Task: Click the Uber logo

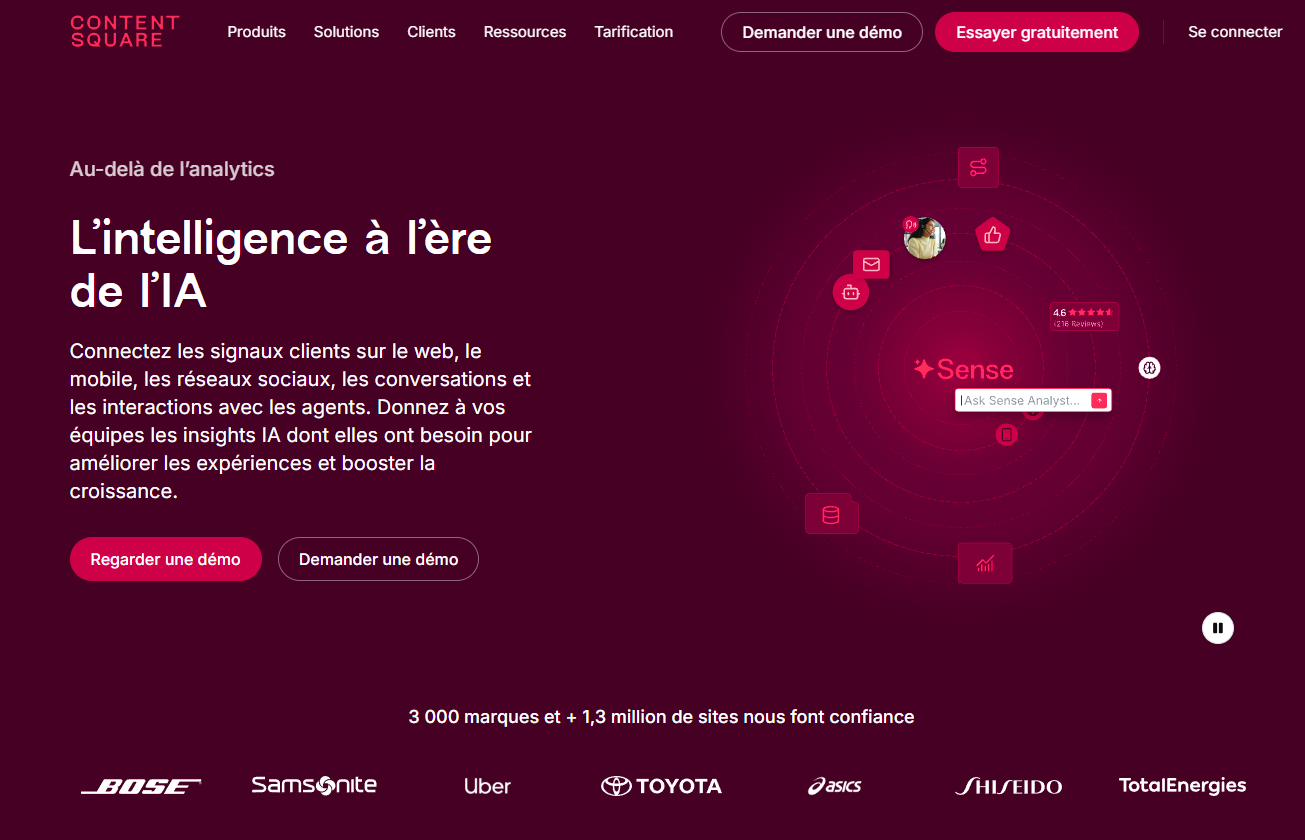Action: click(488, 786)
